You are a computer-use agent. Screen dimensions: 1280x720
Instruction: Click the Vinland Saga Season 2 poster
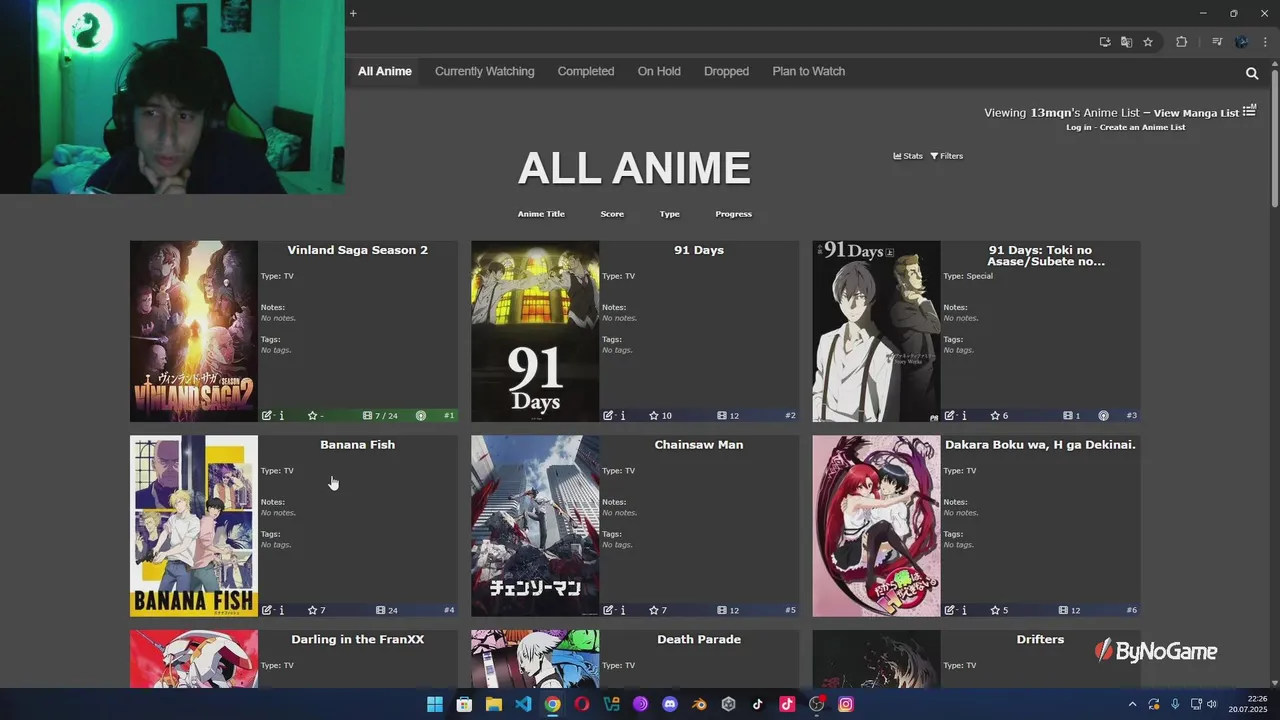click(x=194, y=331)
